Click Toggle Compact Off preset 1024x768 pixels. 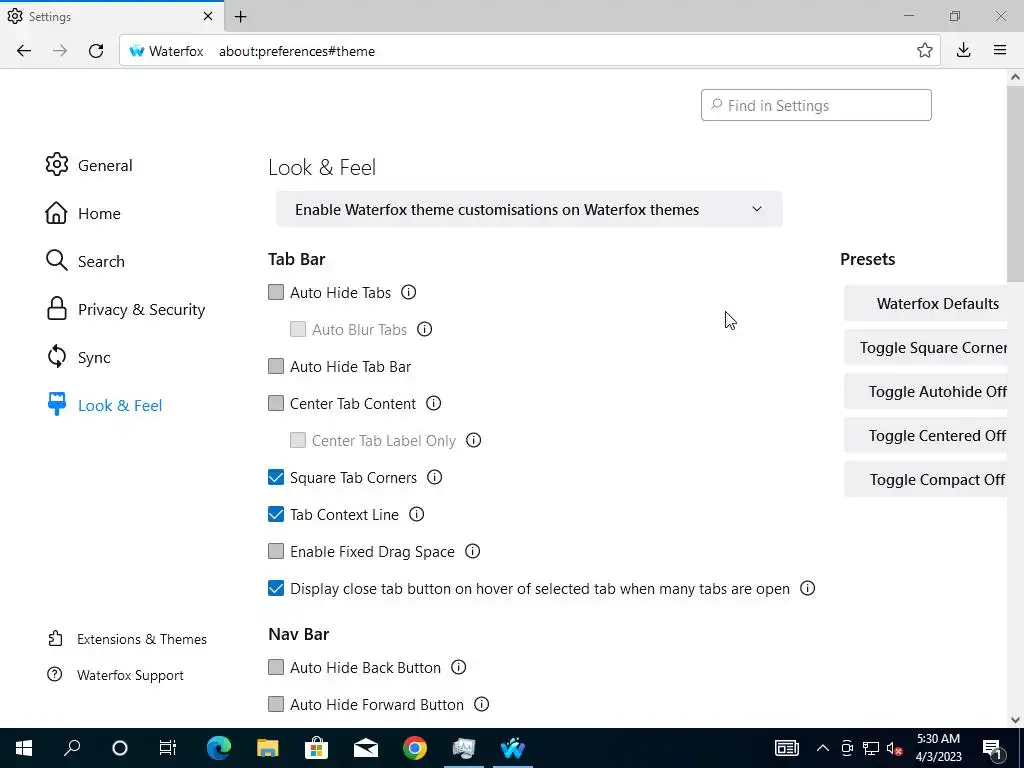click(926, 479)
